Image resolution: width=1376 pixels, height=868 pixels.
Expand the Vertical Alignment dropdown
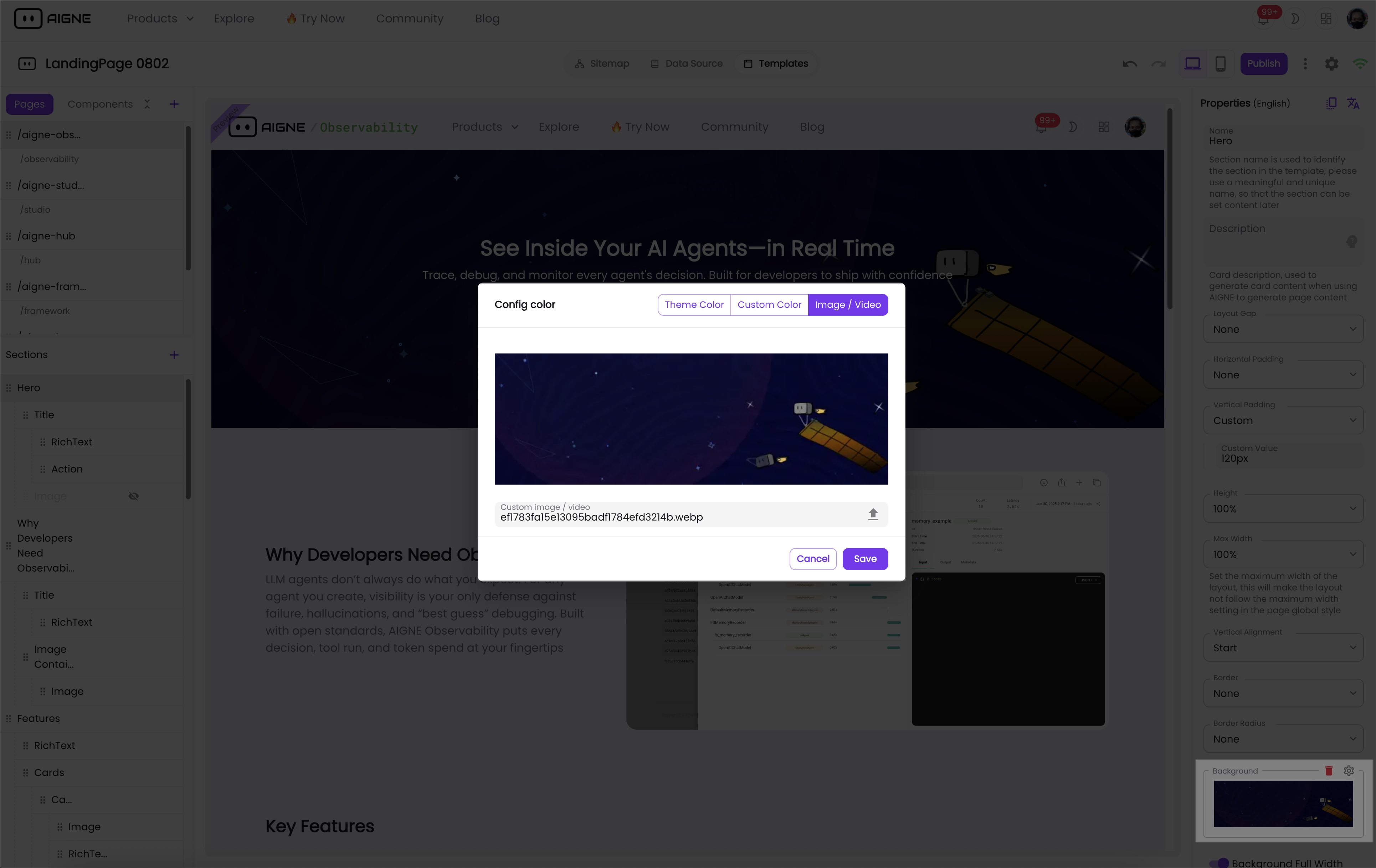(1283, 647)
